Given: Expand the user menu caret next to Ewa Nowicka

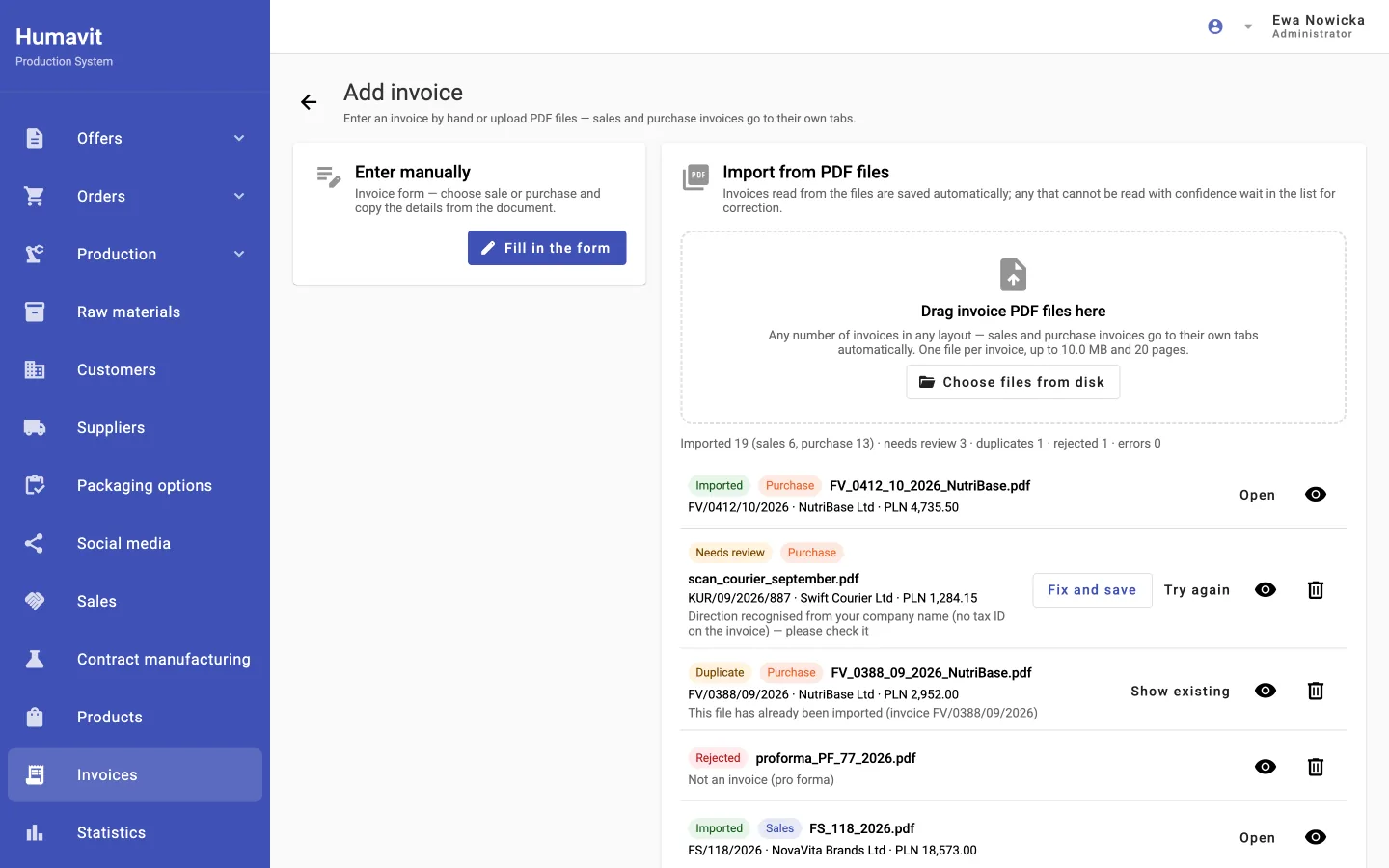Looking at the screenshot, I should [1248, 27].
